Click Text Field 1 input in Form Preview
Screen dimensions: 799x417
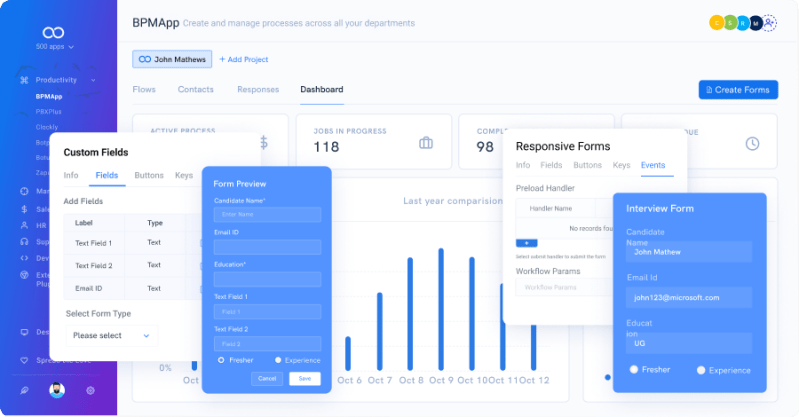[268, 311]
